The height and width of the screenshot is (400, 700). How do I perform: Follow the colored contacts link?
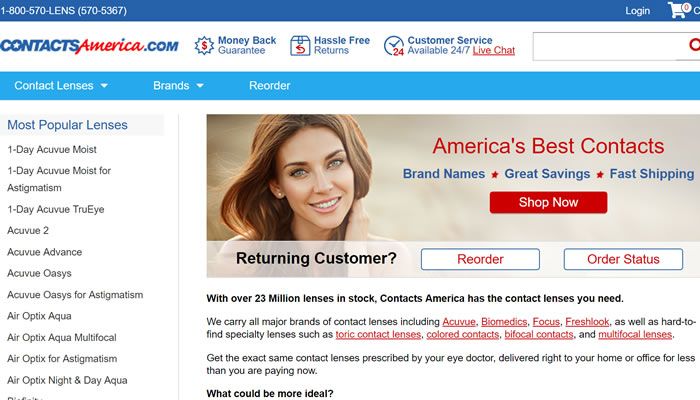pyautogui.click(x=462, y=334)
